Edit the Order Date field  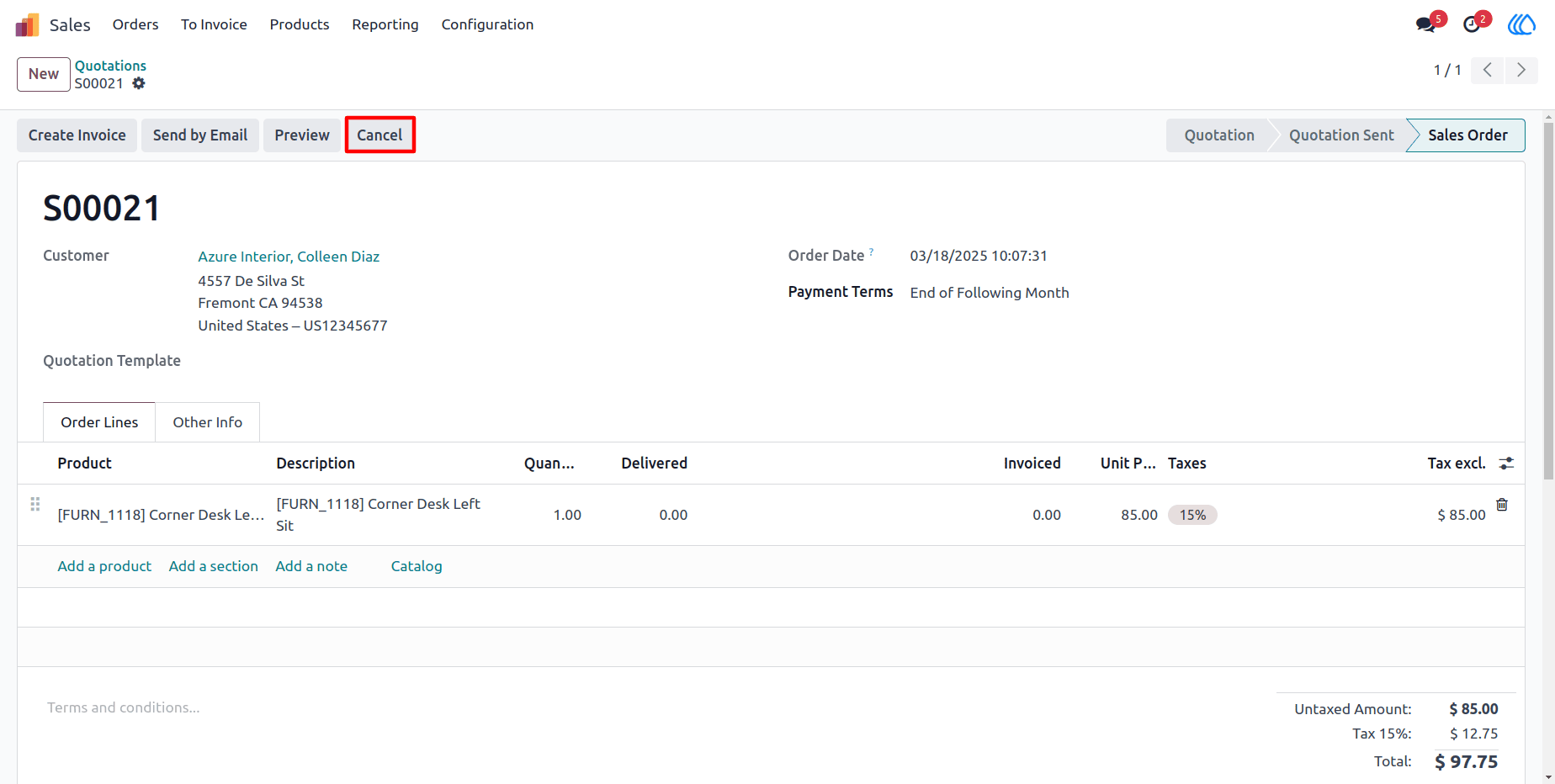979,256
